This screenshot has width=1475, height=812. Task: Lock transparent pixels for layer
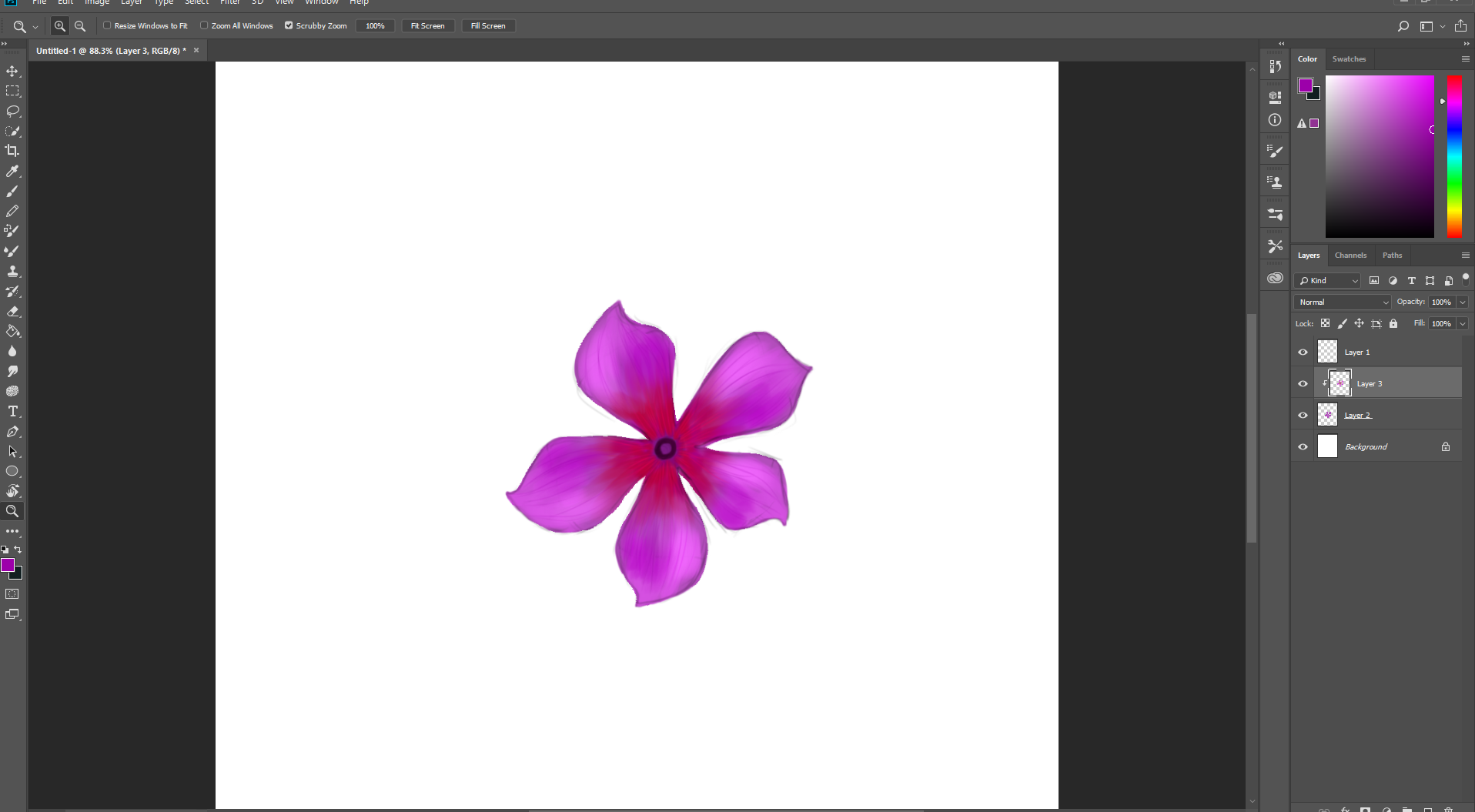coord(1325,323)
